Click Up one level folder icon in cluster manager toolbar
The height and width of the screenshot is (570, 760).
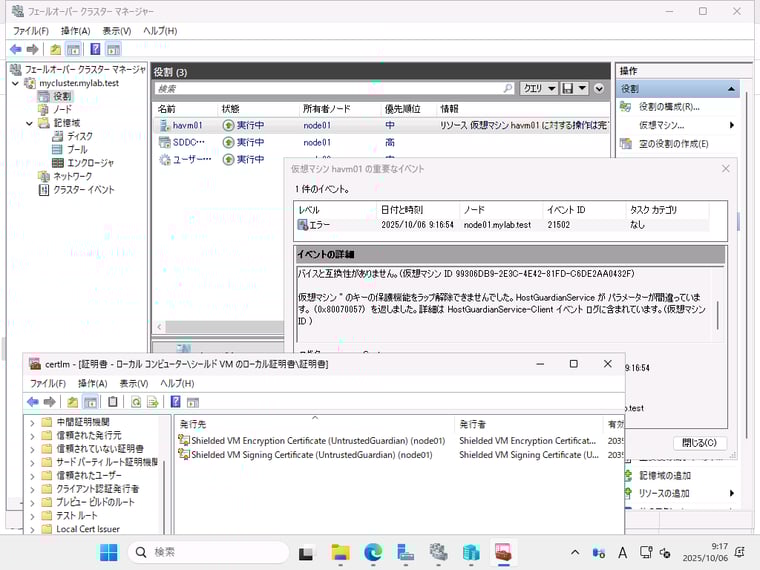[x=56, y=49]
